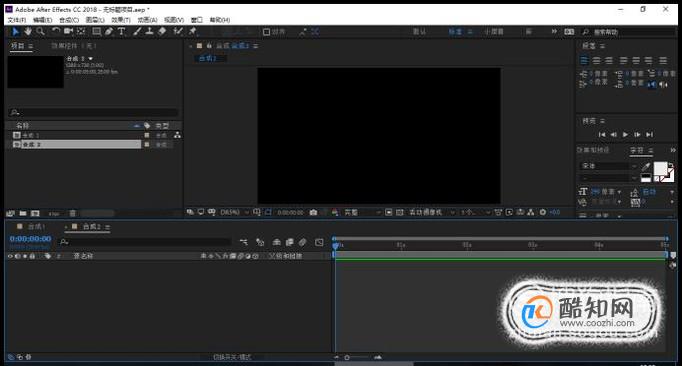The width and height of the screenshot is (682, 366).
Task: Click the create new folder icon in Project panel
Action: coord(23,213)
